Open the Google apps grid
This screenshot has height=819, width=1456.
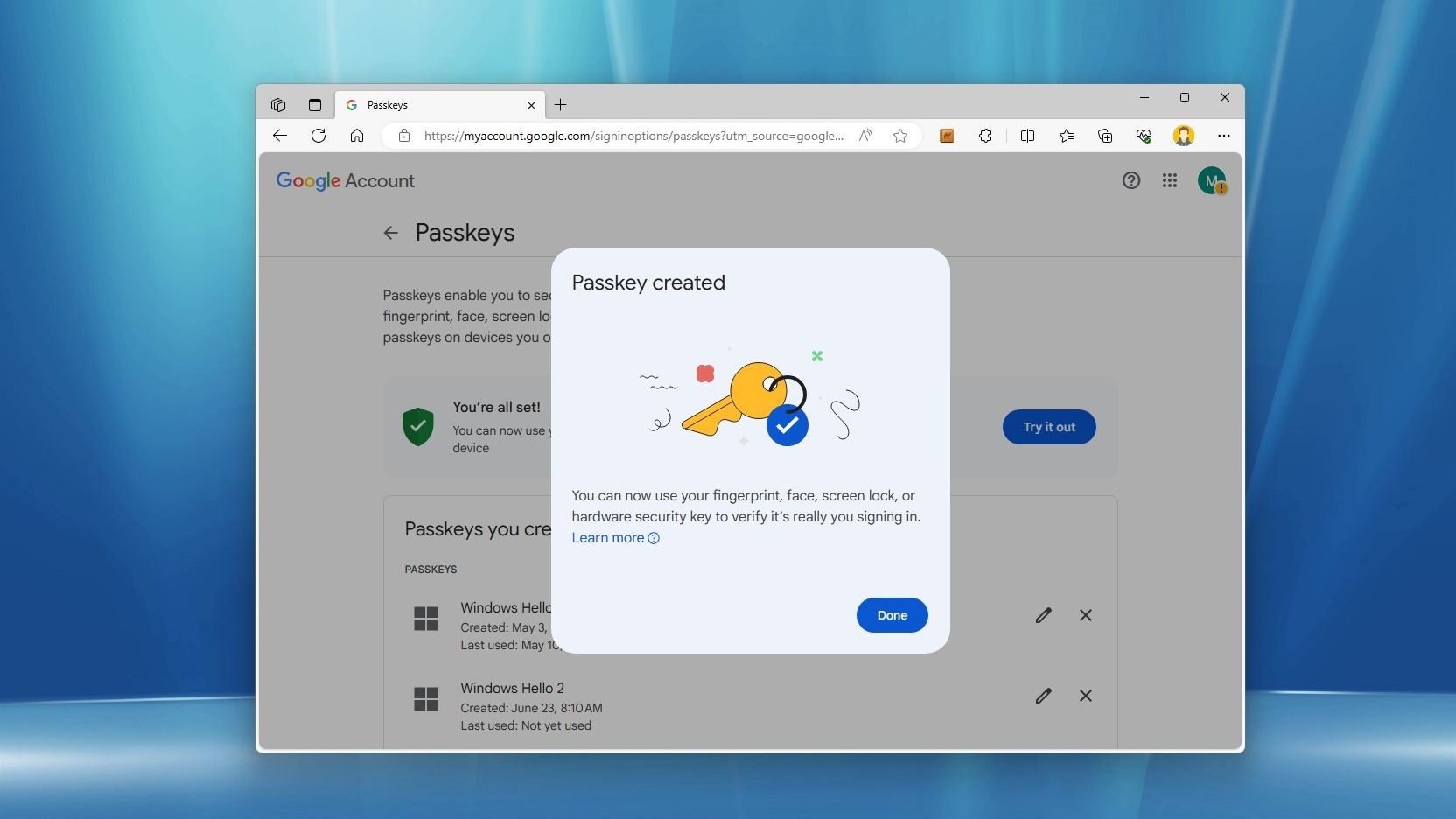point(1170,180)
